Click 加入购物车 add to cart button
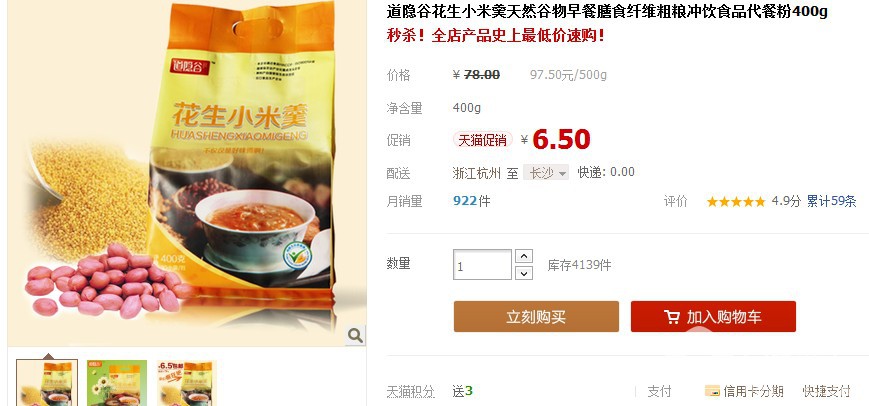This screenshot has width=869, height=406. (713, 317)
